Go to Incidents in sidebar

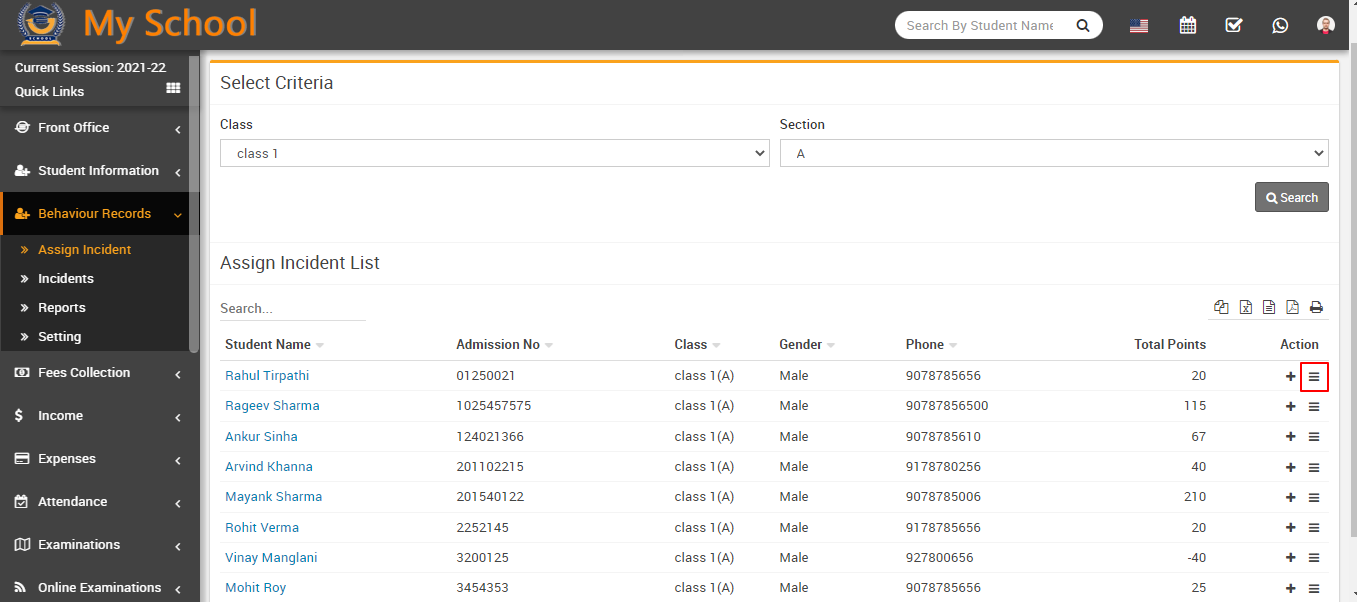tap(66, 279)
